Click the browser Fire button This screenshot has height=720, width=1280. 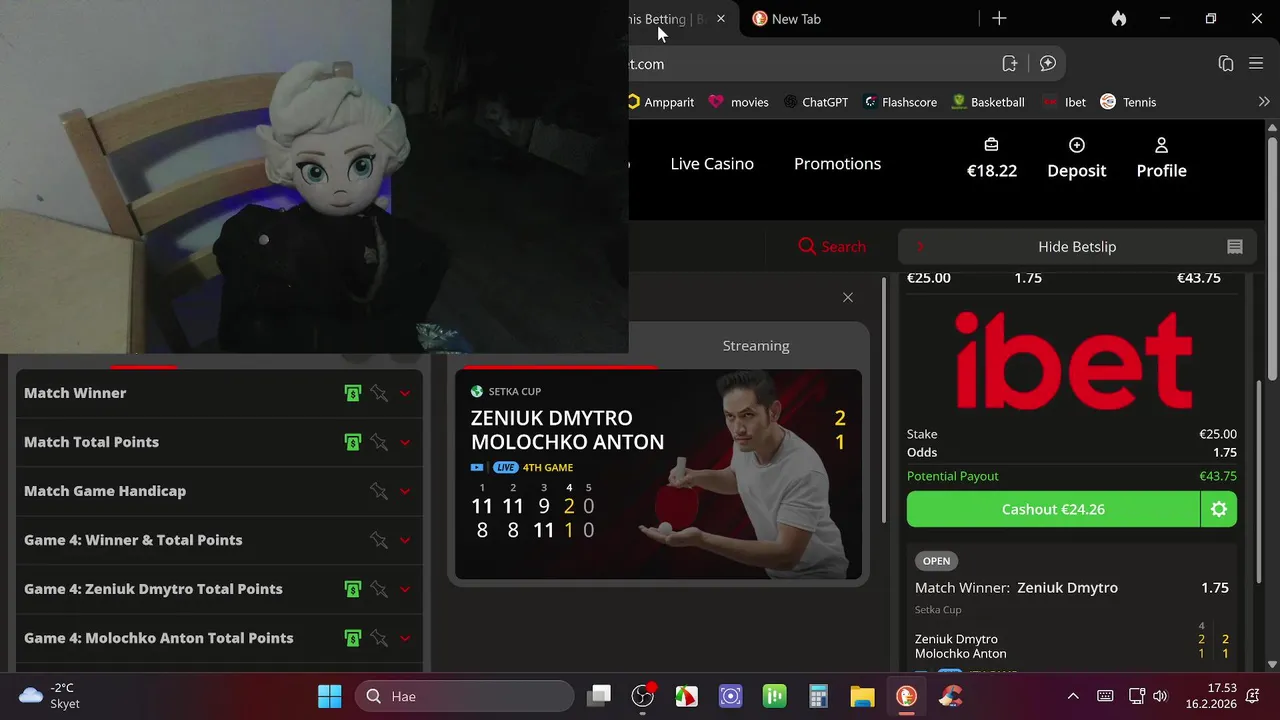click(x=1119, y=19)
